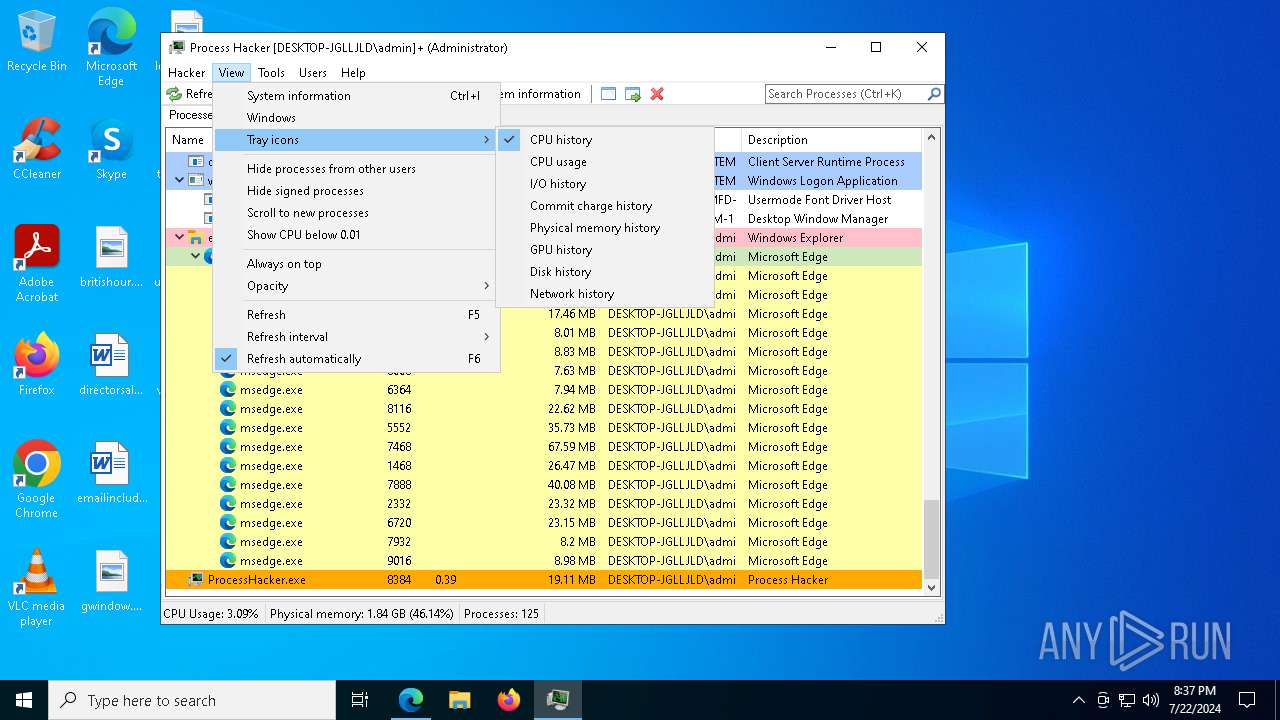Viewport: 1280px width, 720px height.
Task: Select Scroll to new processes
Action: 356,213
